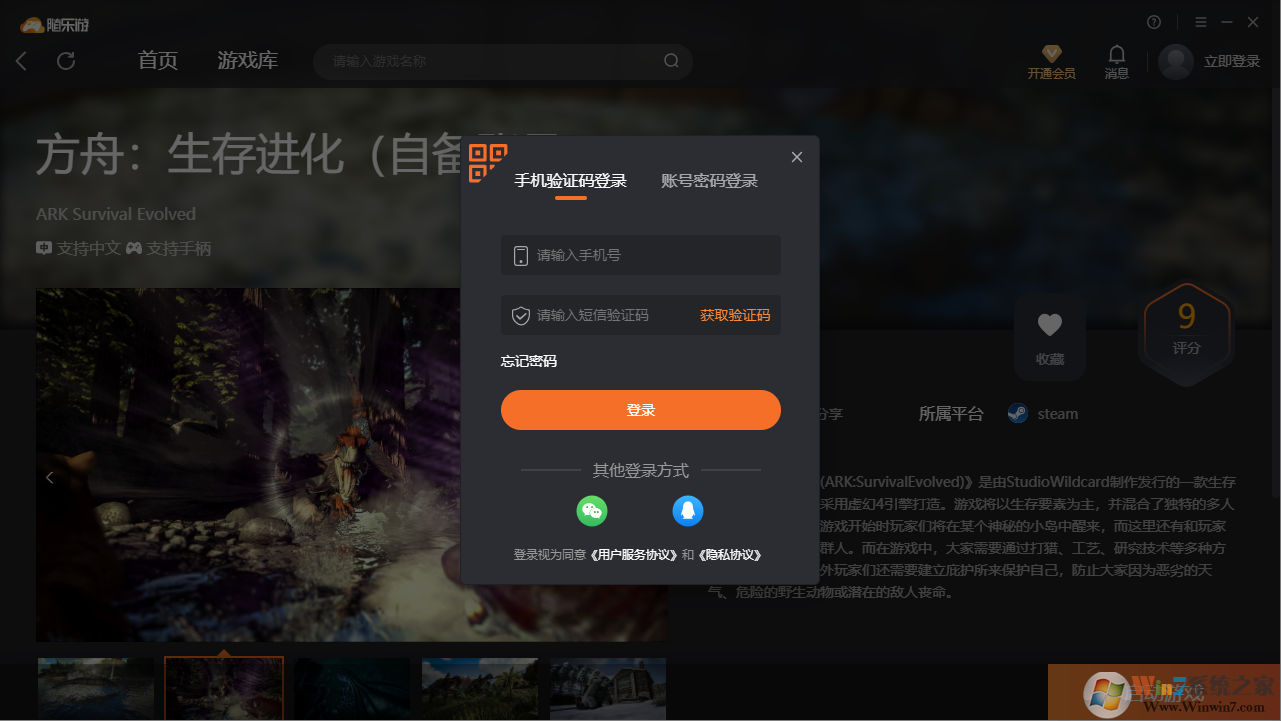Click the 开通会员 crown icon
Image resolution: width=1281 pixels, height=721 pixels.
point(1050,53)
